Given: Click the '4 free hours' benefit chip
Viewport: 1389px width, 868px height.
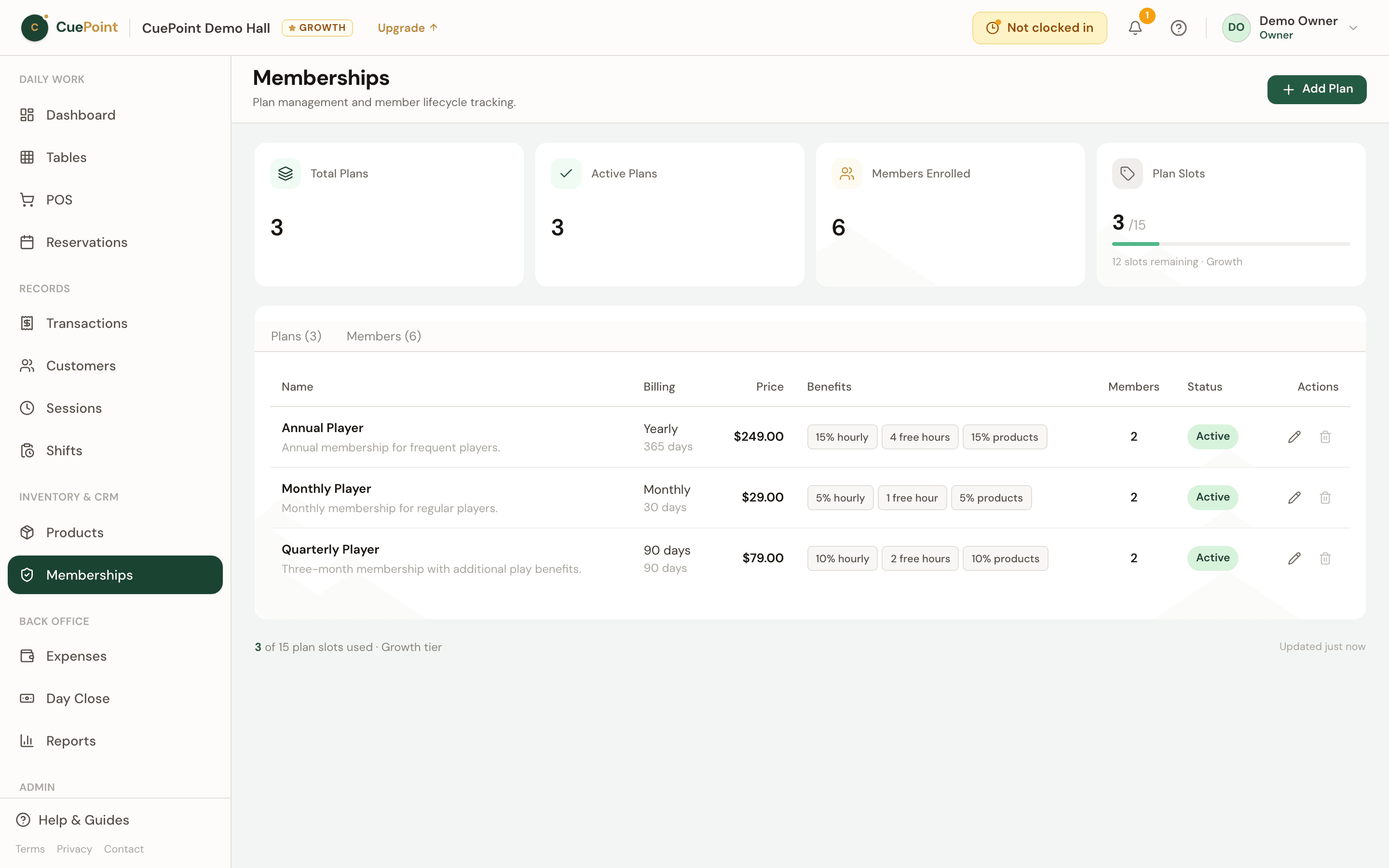Looking at the screenshot, I should (x=920, y=437).
